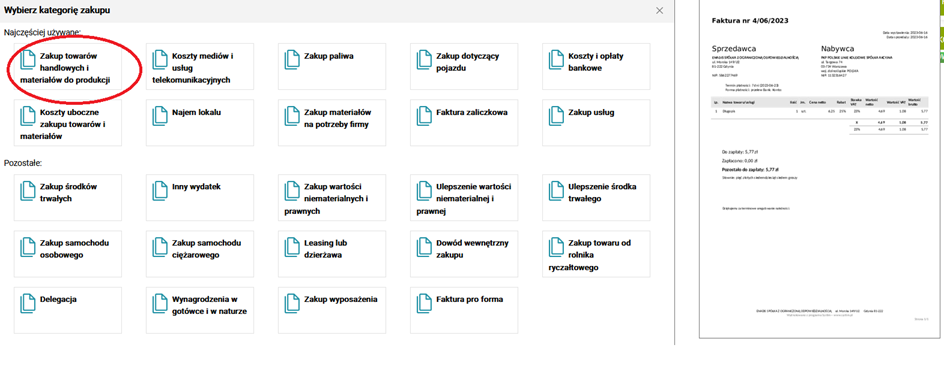Select Faktura pro forma category label
The width and height of the screenshot is (944, 384).
469,299
